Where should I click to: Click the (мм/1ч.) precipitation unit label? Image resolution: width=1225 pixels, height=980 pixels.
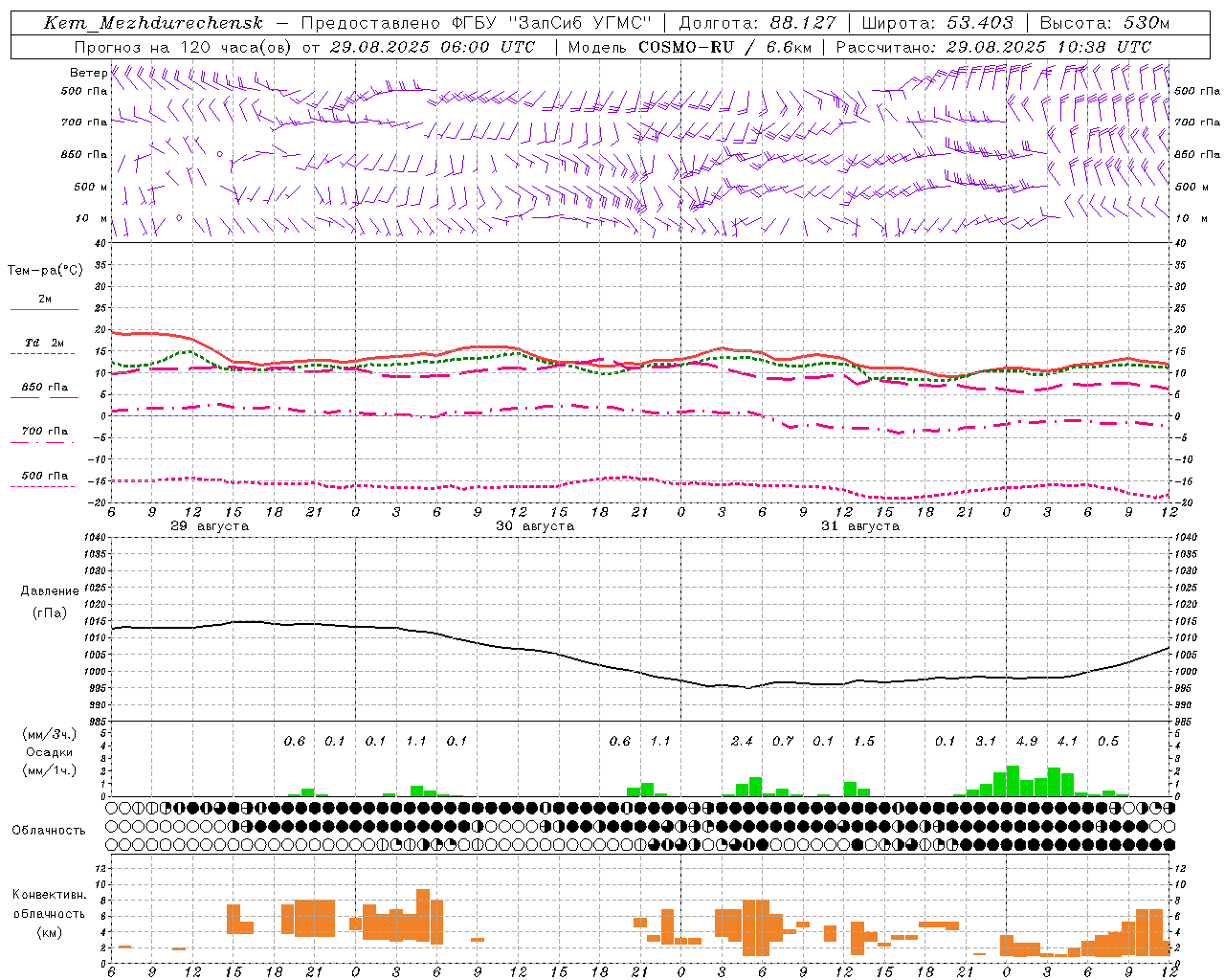coord(49,770)
